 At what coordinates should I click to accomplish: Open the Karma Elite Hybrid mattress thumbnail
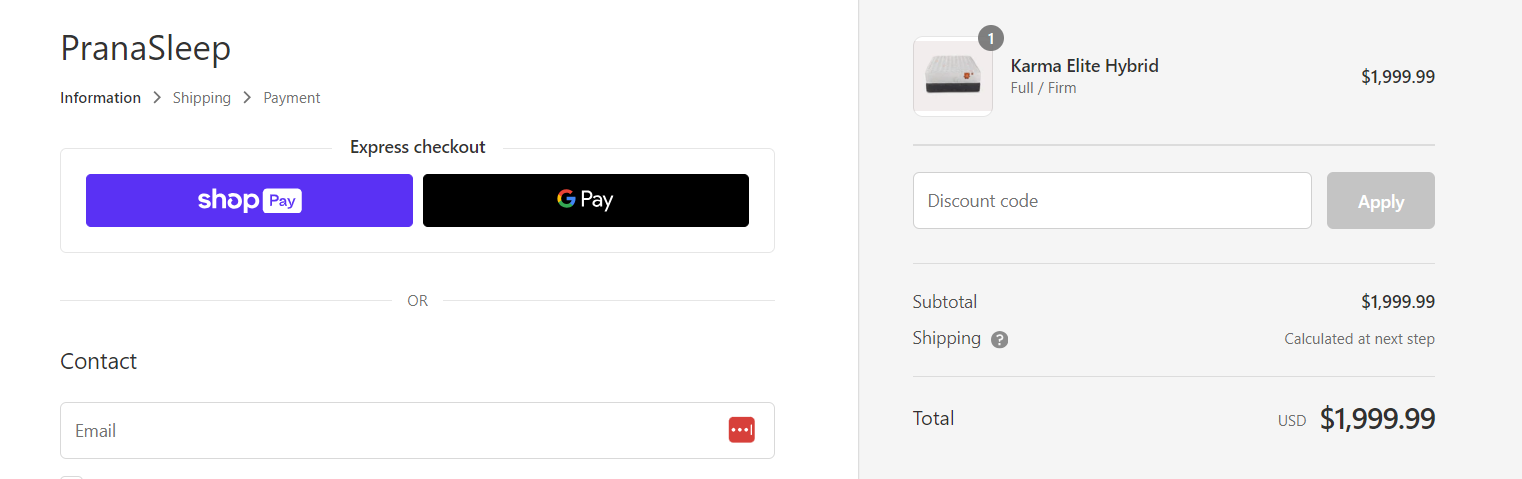953,77
